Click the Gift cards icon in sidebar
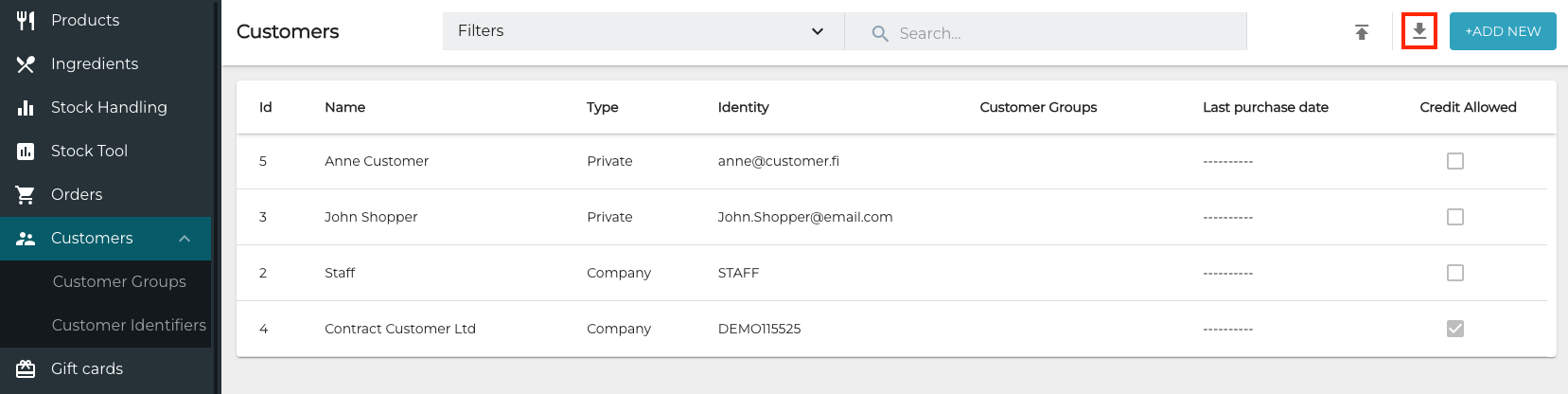 click(x=26, y=368)
